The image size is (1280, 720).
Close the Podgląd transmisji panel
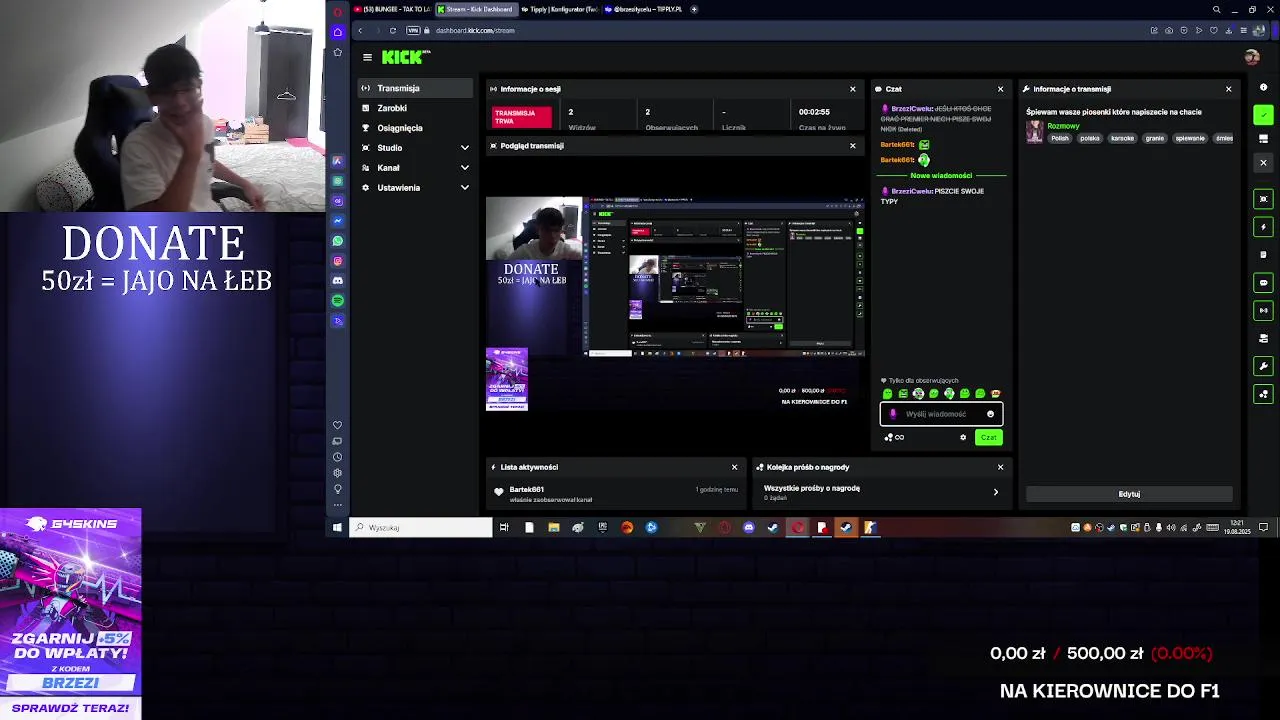click(x=852, y=146)
